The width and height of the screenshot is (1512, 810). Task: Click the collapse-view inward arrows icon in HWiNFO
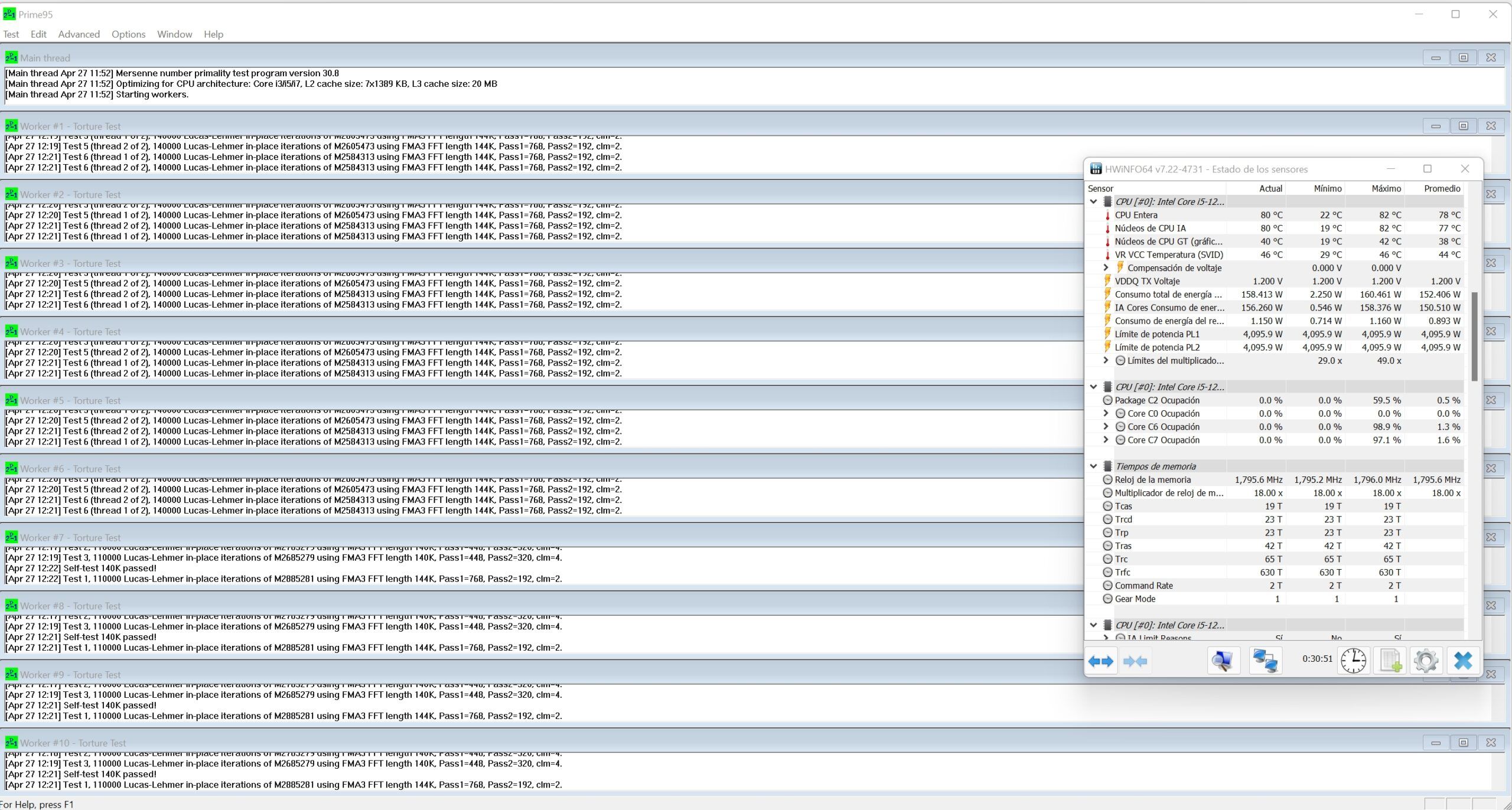[x=1135, y=661]
